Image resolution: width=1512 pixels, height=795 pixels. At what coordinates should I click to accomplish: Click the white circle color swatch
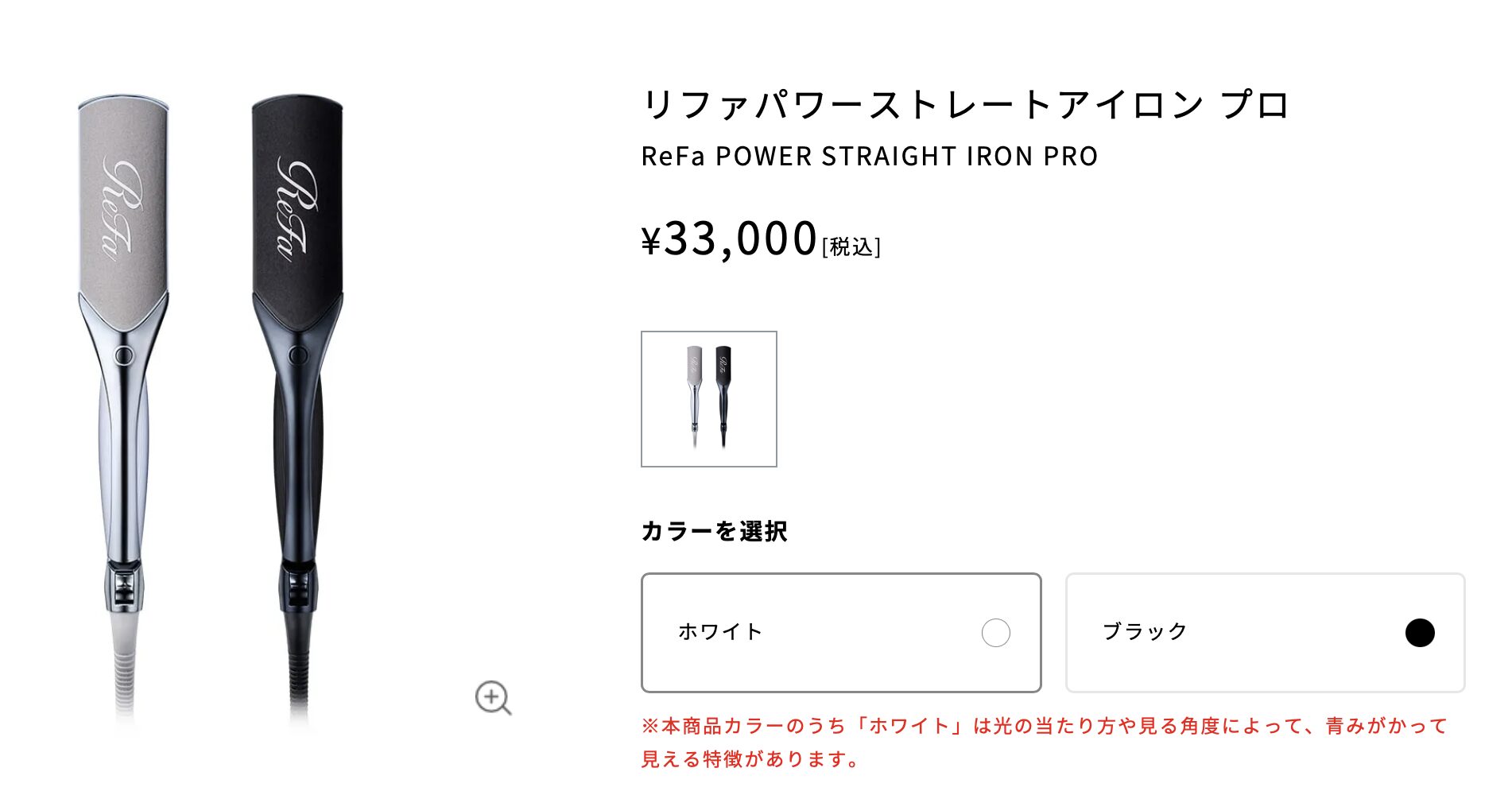[995, 633]
